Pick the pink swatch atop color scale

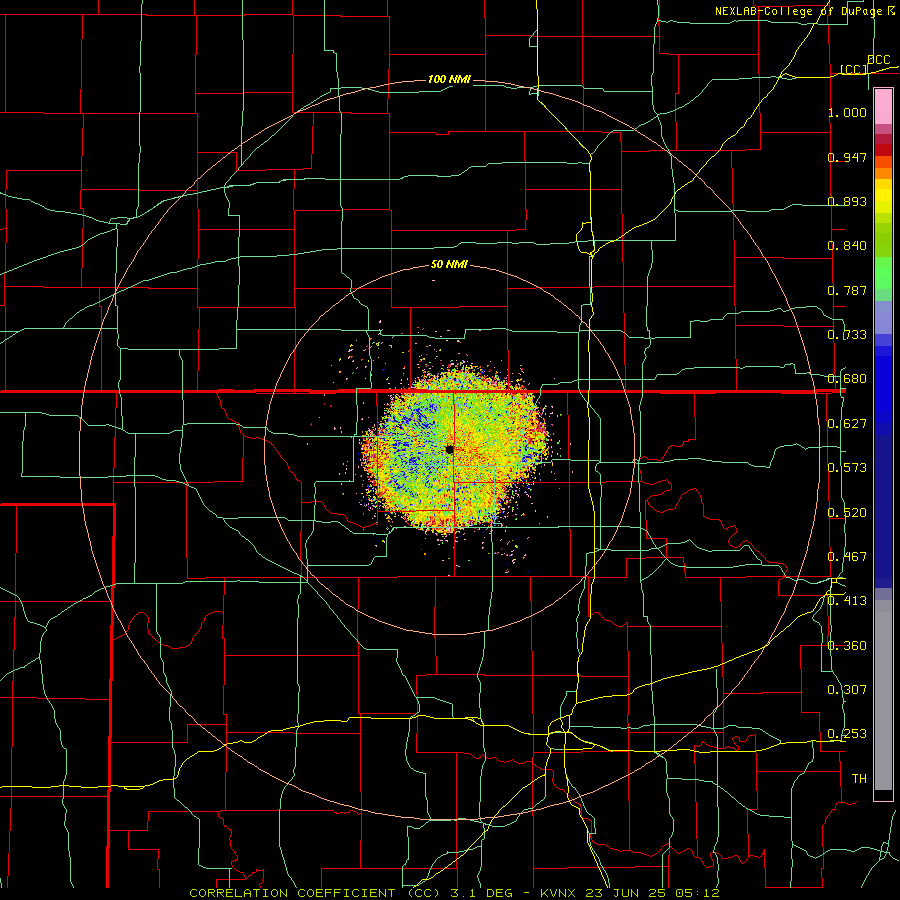883,107
